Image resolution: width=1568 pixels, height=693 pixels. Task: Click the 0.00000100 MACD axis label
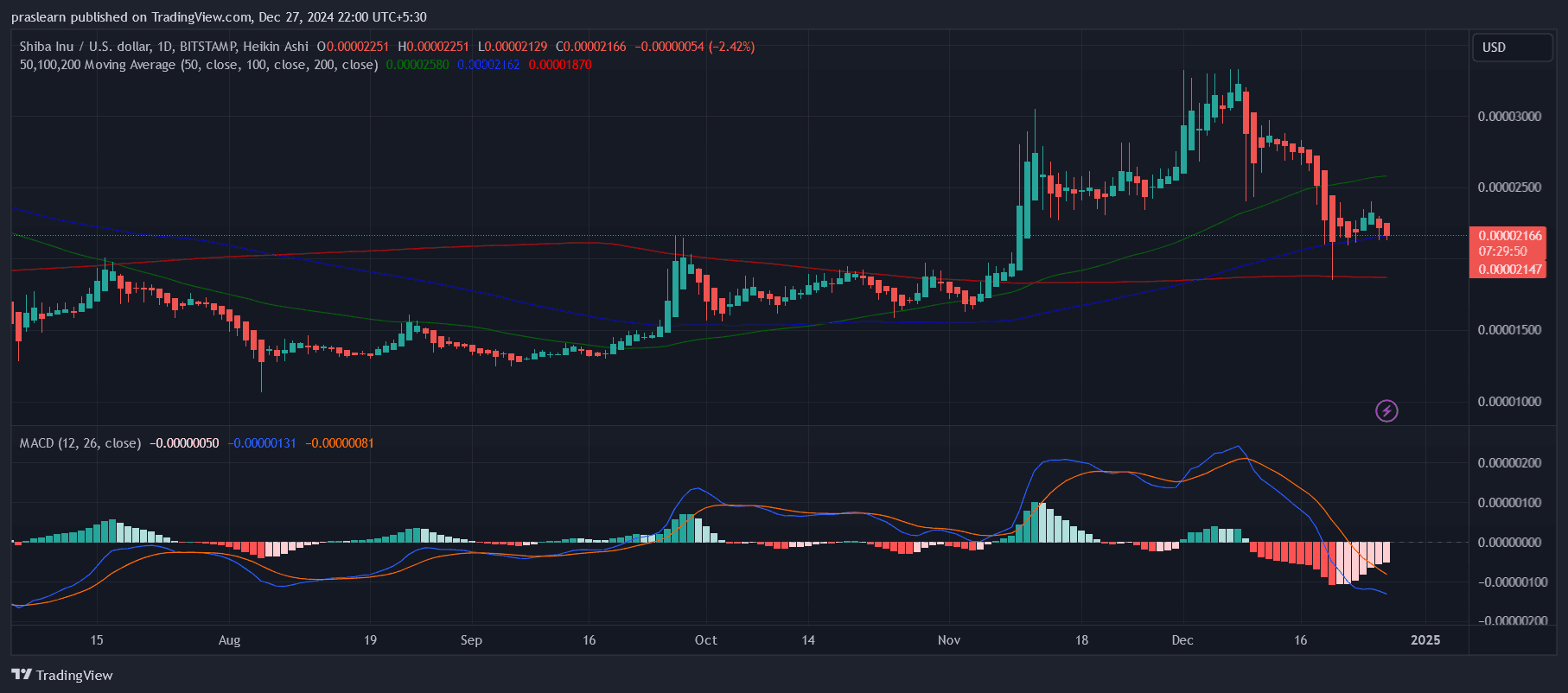pyautogui.click(x=1509, y=503)
